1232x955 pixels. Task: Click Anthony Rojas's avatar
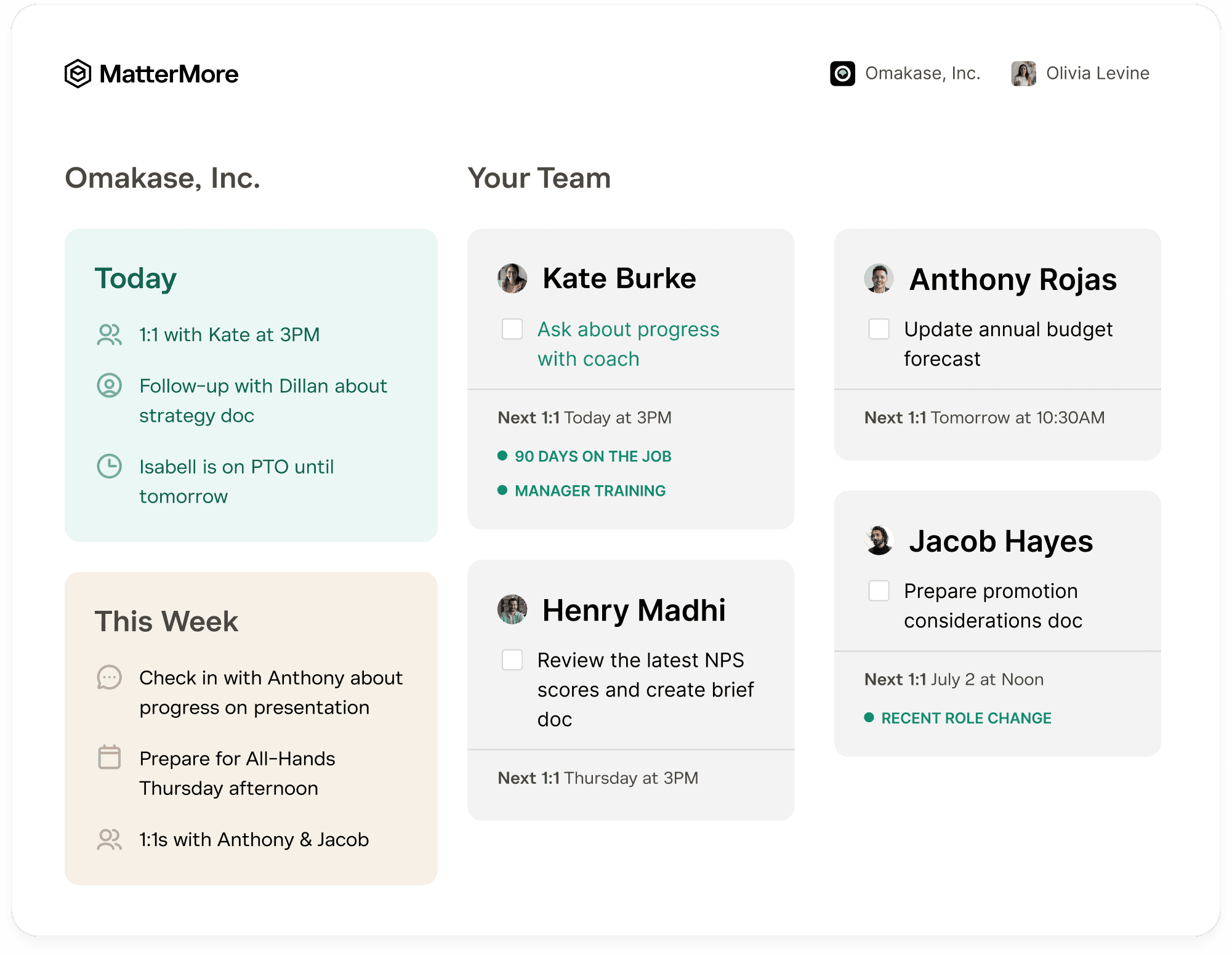879,278
